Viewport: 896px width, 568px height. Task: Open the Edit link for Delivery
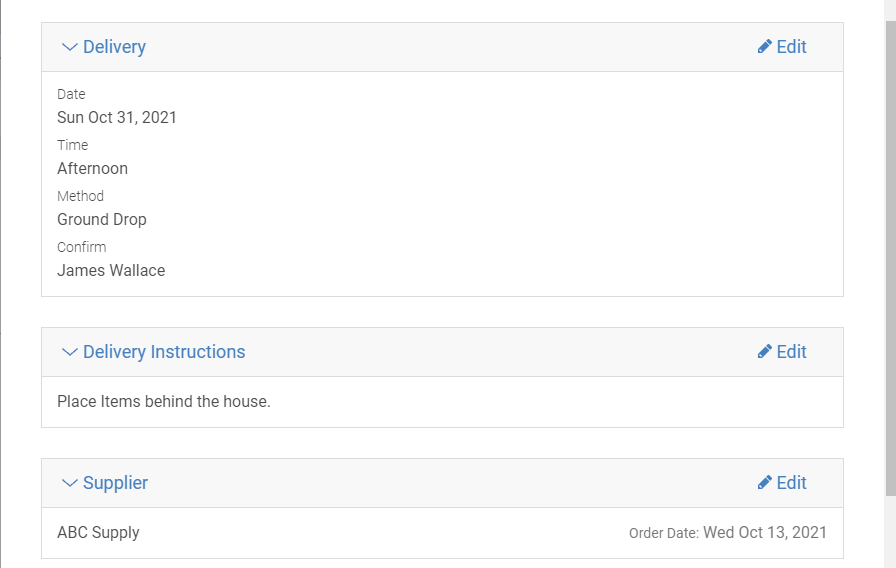pyautogui.click(x=791, y=46)
